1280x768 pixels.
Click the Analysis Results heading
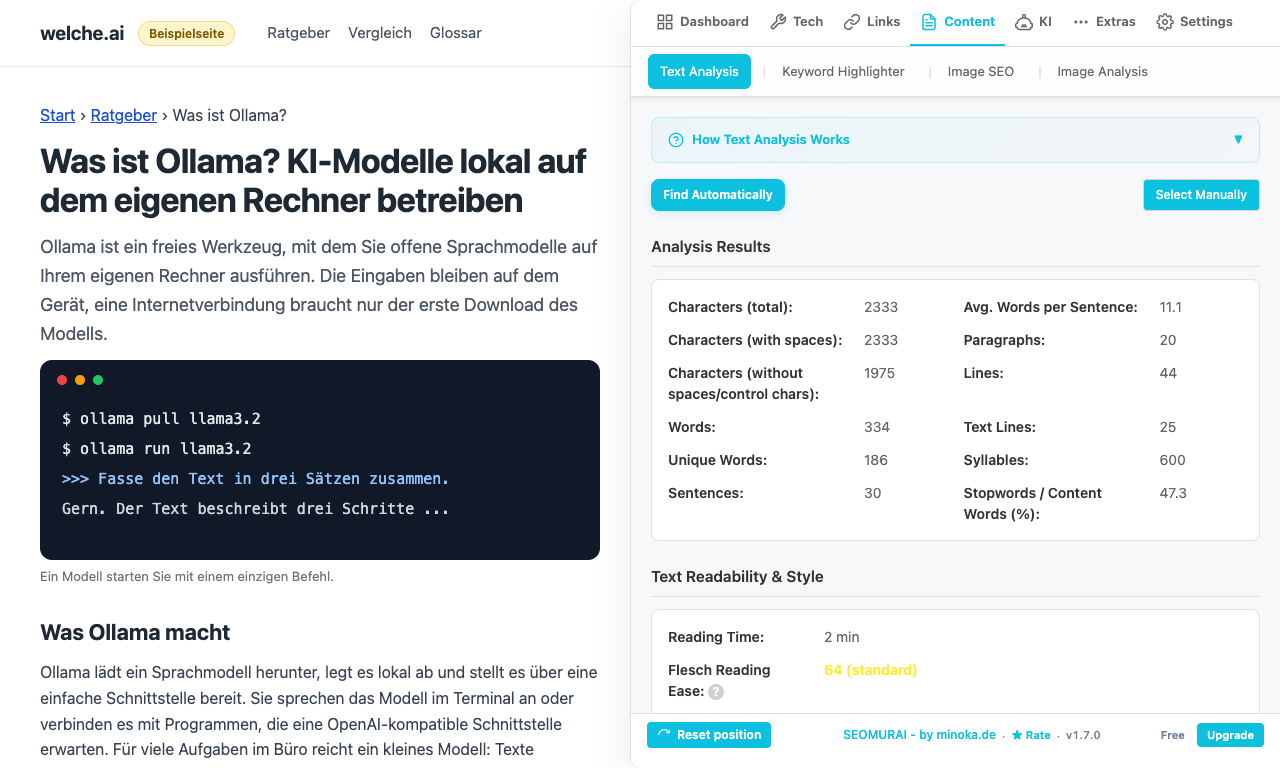(x=711, y=247)
